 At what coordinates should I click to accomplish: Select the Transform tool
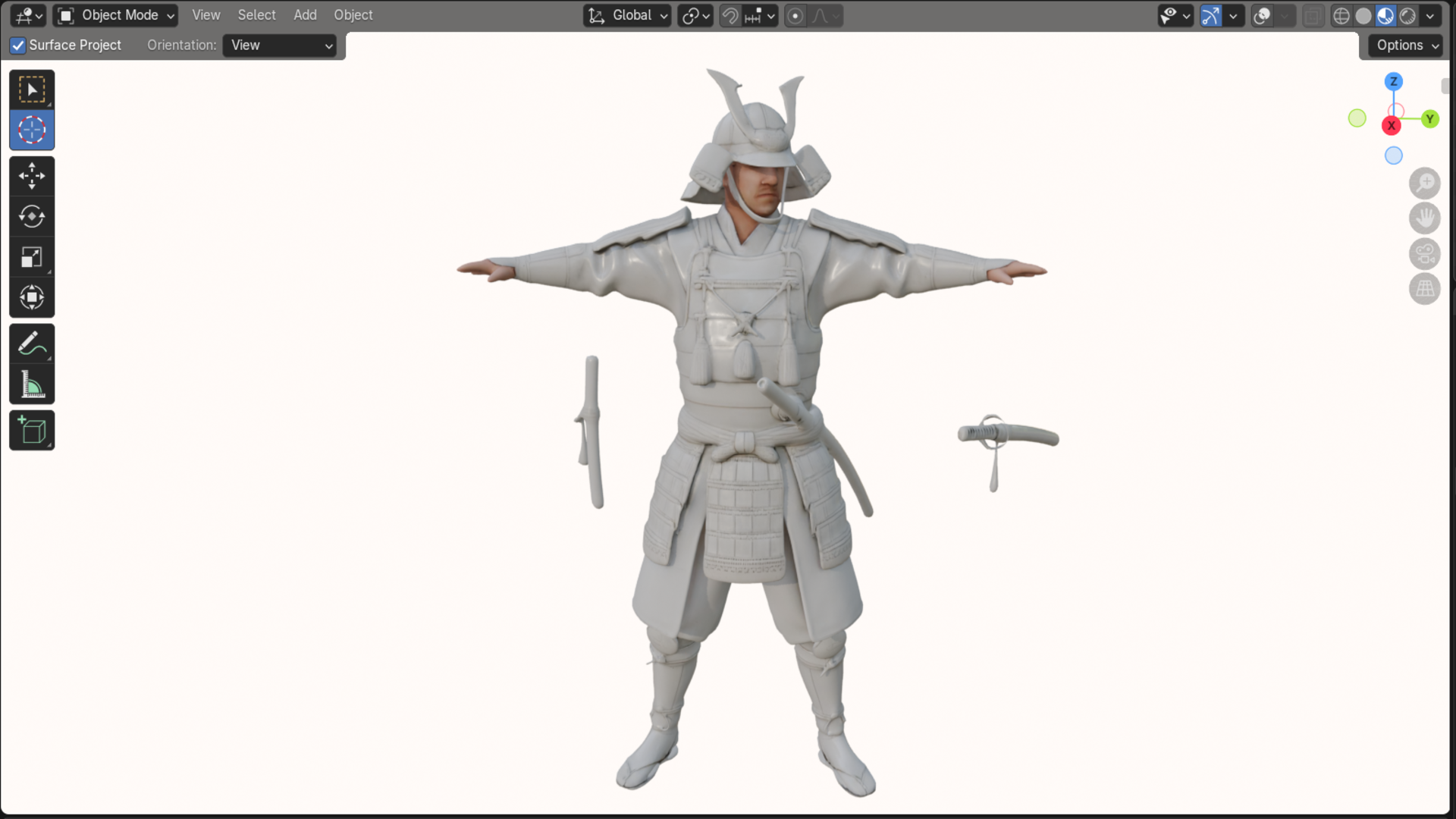(32, 297)
